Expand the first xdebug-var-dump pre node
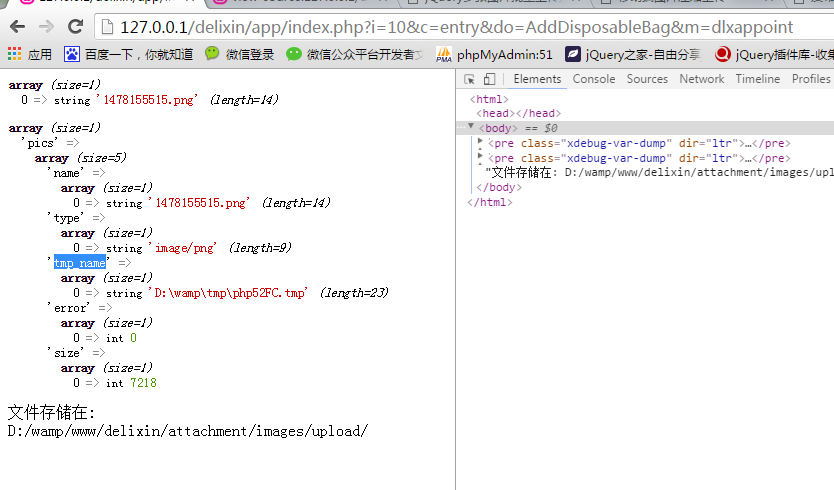Screen dimensions: 834x490 [x=481, y=143]
